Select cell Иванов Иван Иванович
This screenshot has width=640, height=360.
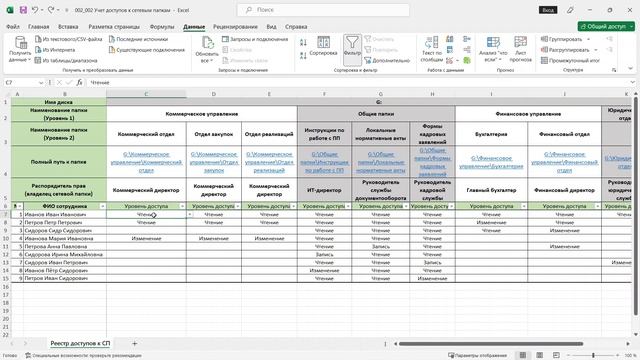[x=64, y=214]
